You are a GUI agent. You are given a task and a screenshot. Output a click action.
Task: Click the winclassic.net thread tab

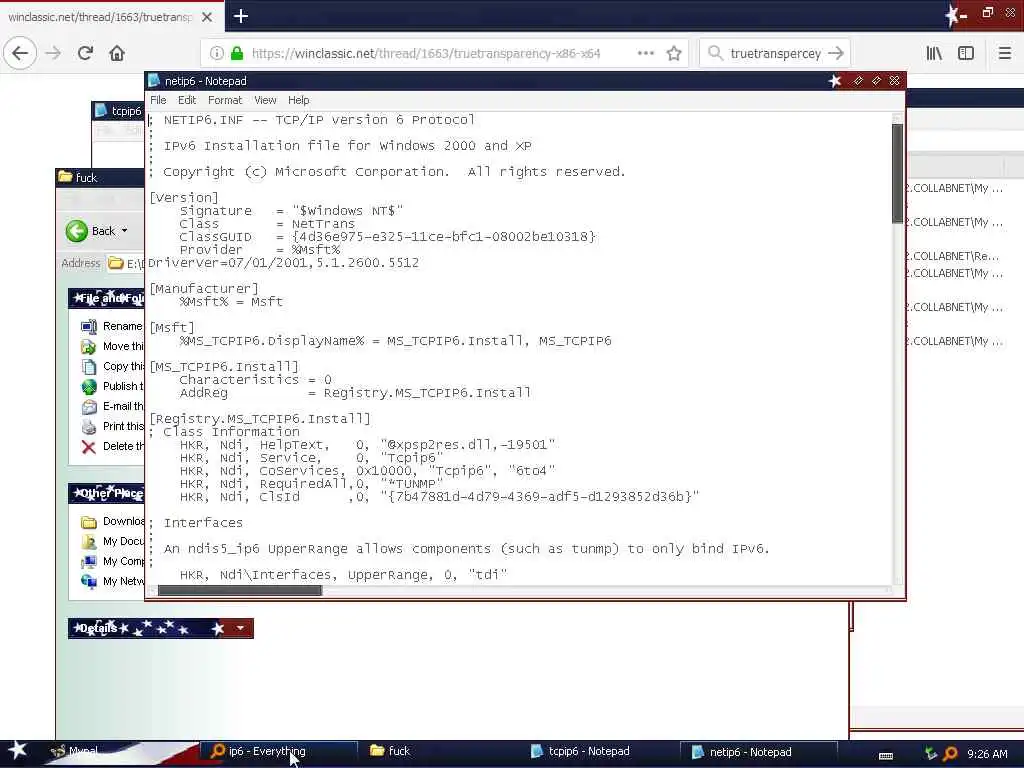coord(99,17)
